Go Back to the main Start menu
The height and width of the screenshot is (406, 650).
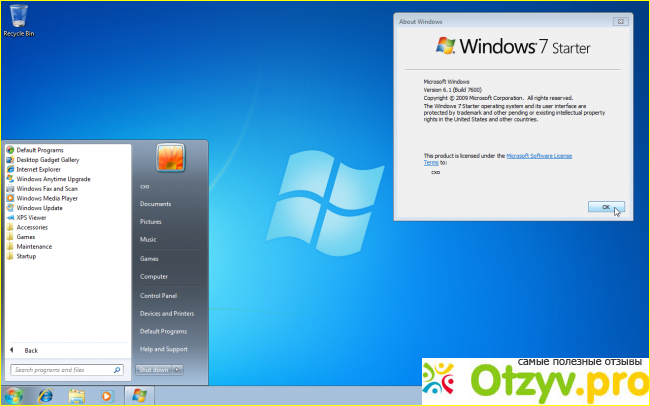click(x=30, y=350)
